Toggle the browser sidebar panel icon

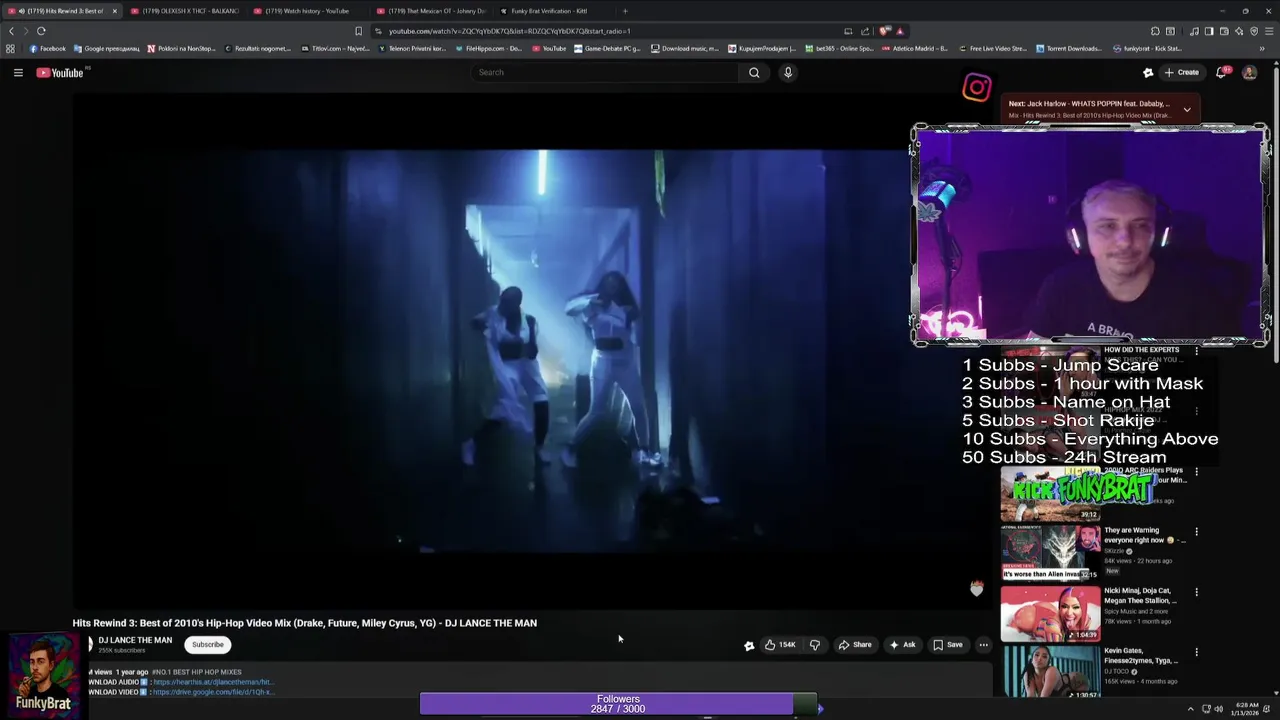pos(1209,31)
